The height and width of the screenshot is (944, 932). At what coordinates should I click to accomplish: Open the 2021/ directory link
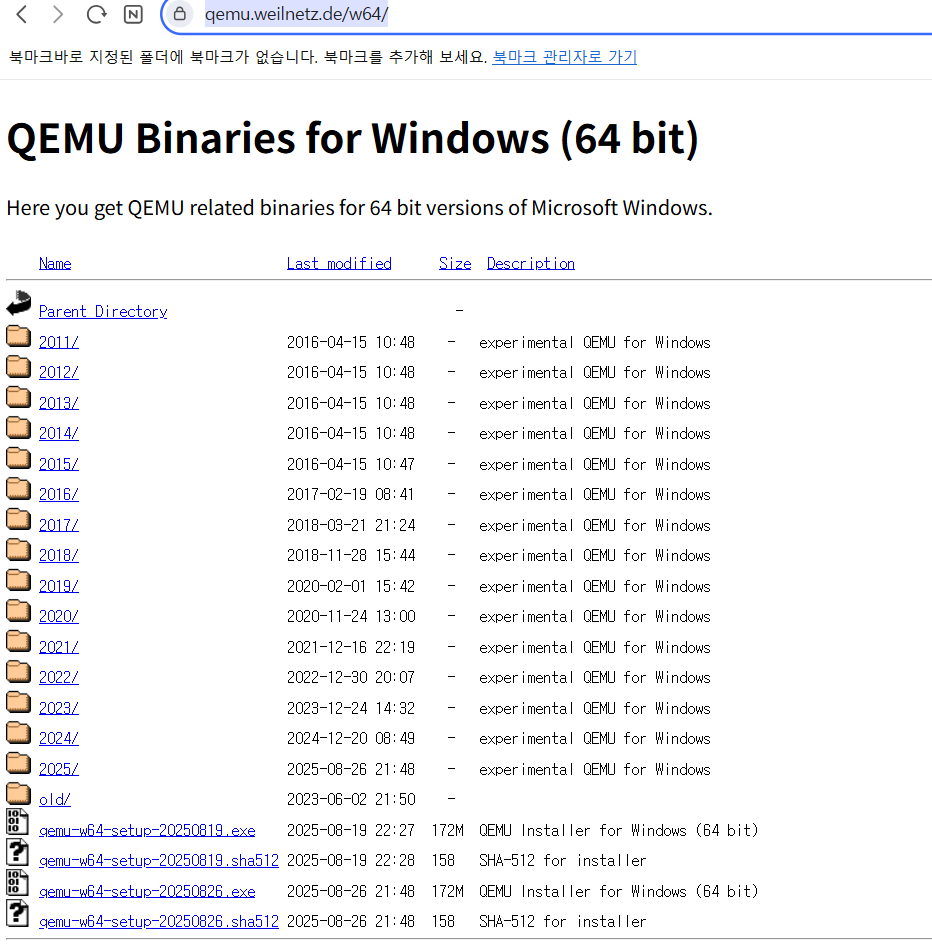[58, 647]
